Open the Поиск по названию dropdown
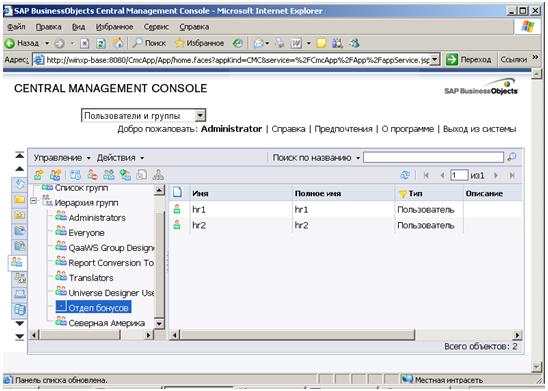548x391 pixels. [x=316, y=158]
